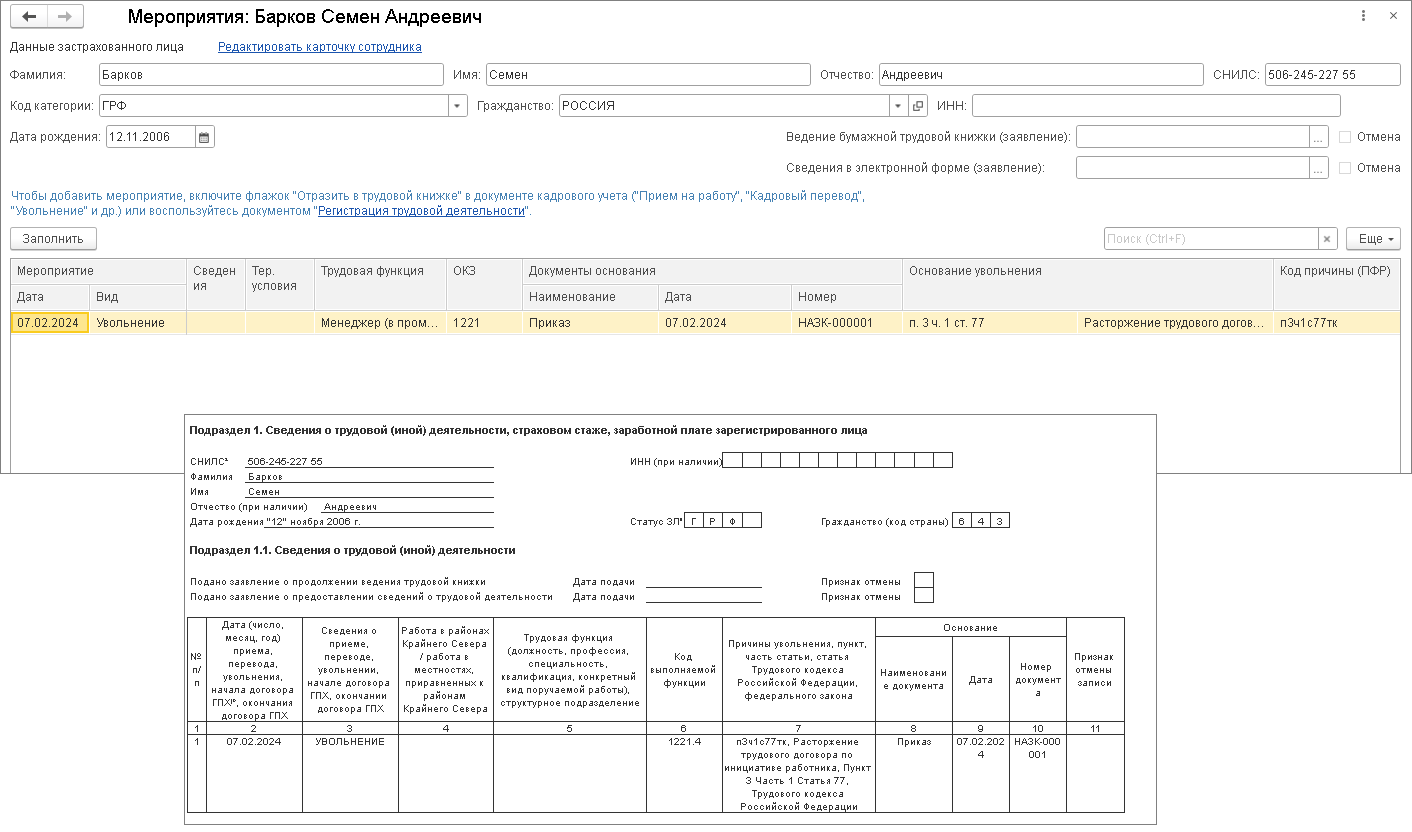This screenshot has height=832, width=1412.
Task: Select the Расторжение трудового догов... cell
Action: point(1176,322)
